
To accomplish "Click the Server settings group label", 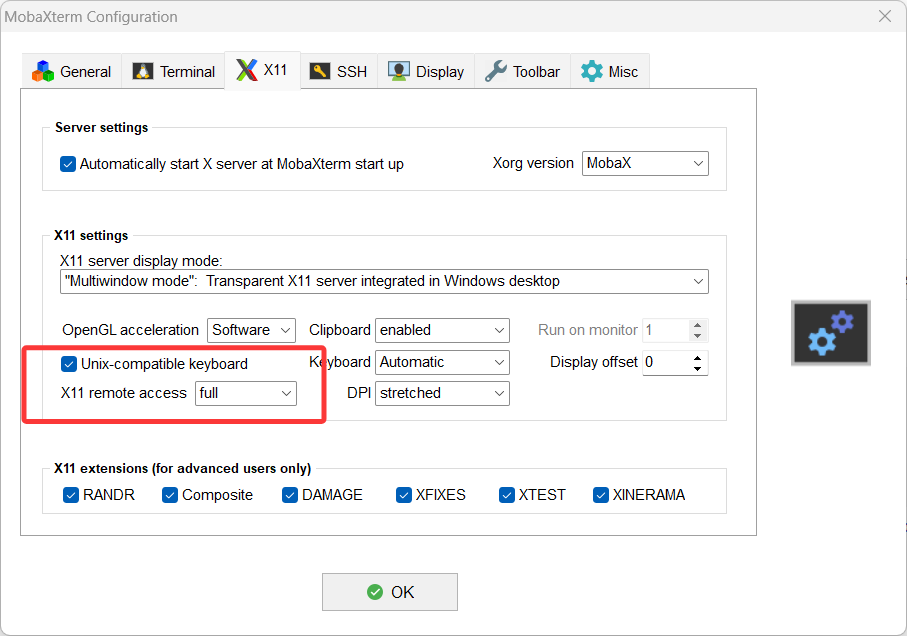I will (101, 127).
